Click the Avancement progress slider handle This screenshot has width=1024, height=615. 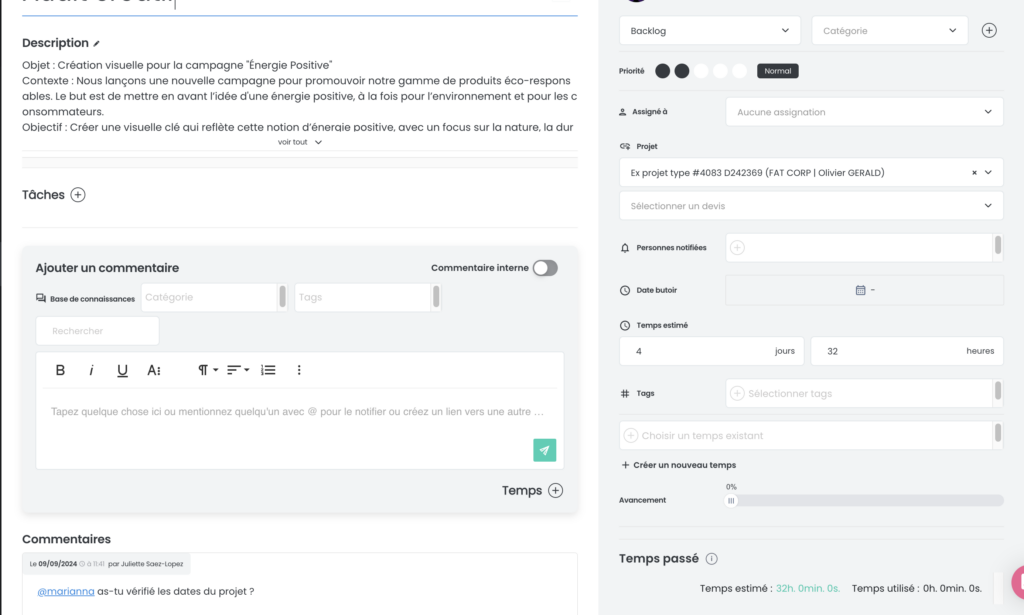[x=731, y=501]
